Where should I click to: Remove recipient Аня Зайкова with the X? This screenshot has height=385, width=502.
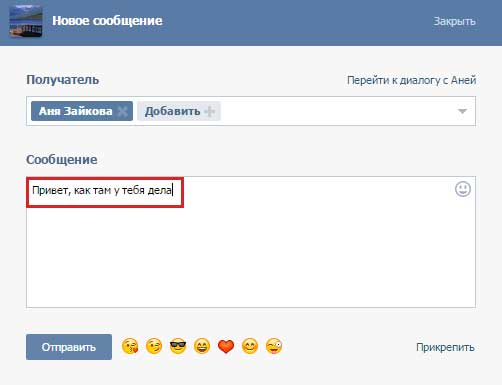(123, 111)
